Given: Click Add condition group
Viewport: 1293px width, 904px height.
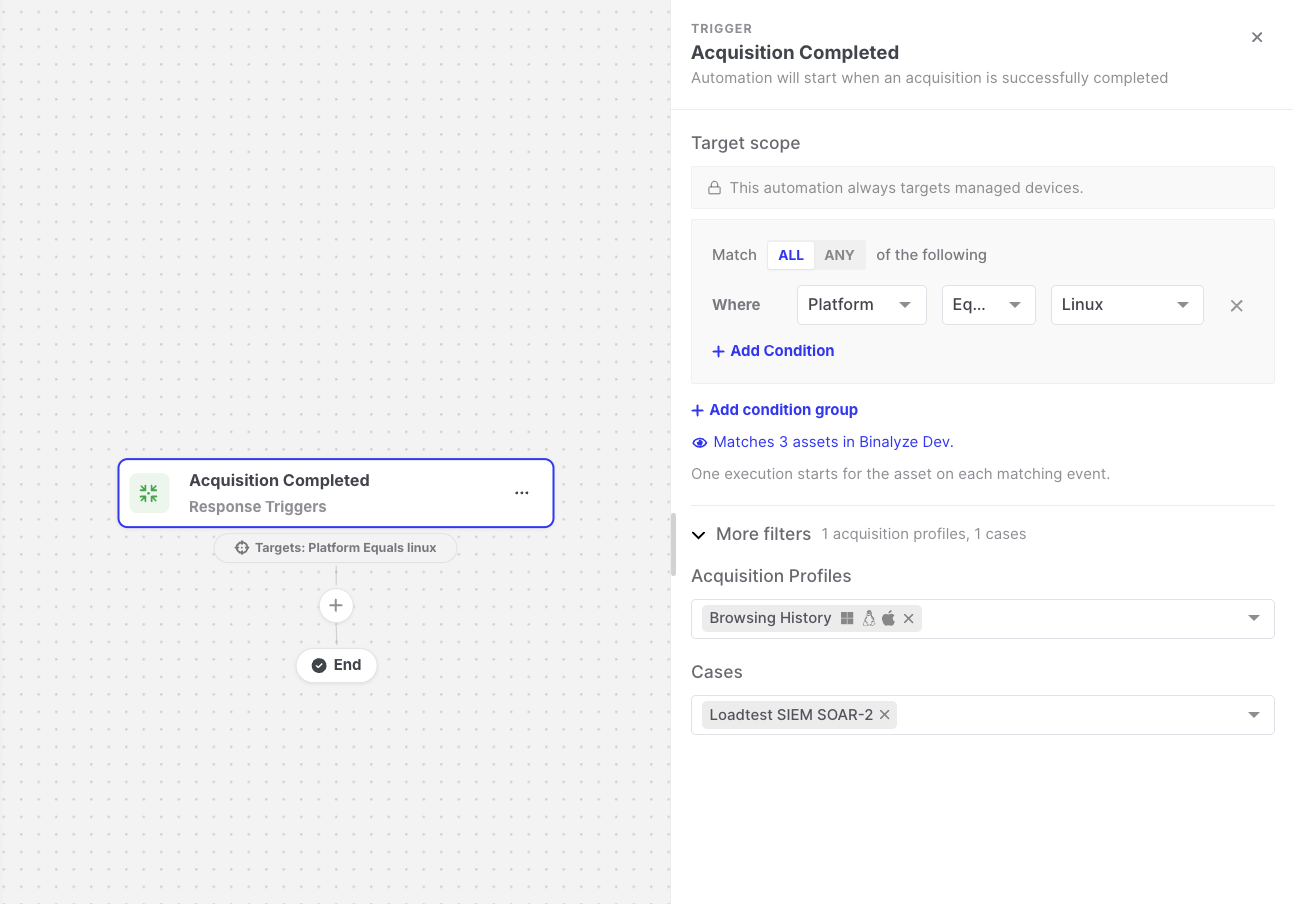Looking at the screenshot, I should [x=775, y=410].
